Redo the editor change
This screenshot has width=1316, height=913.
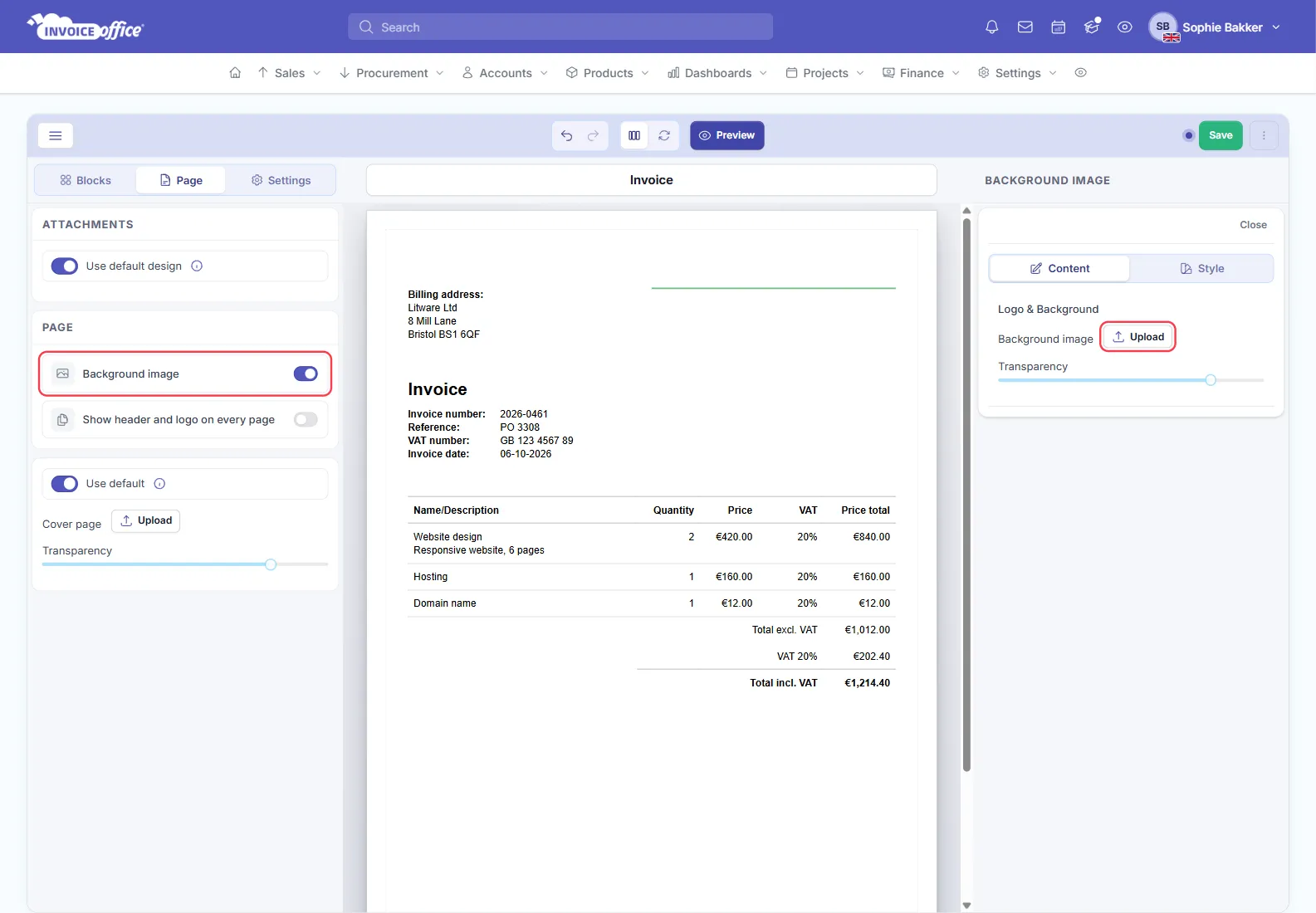click(593, 135)
